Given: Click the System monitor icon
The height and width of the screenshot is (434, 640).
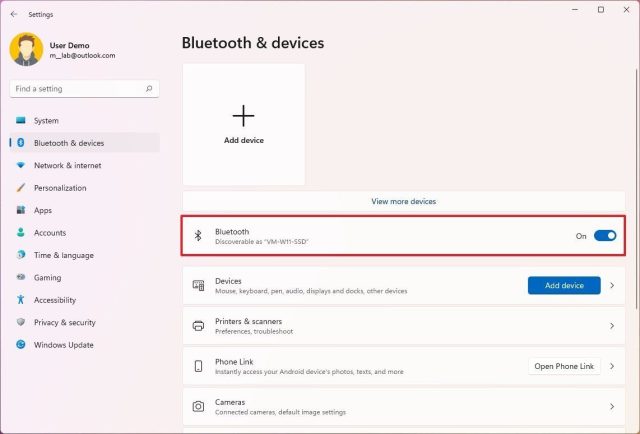Looking at the screenshot, I should point(20,120).
